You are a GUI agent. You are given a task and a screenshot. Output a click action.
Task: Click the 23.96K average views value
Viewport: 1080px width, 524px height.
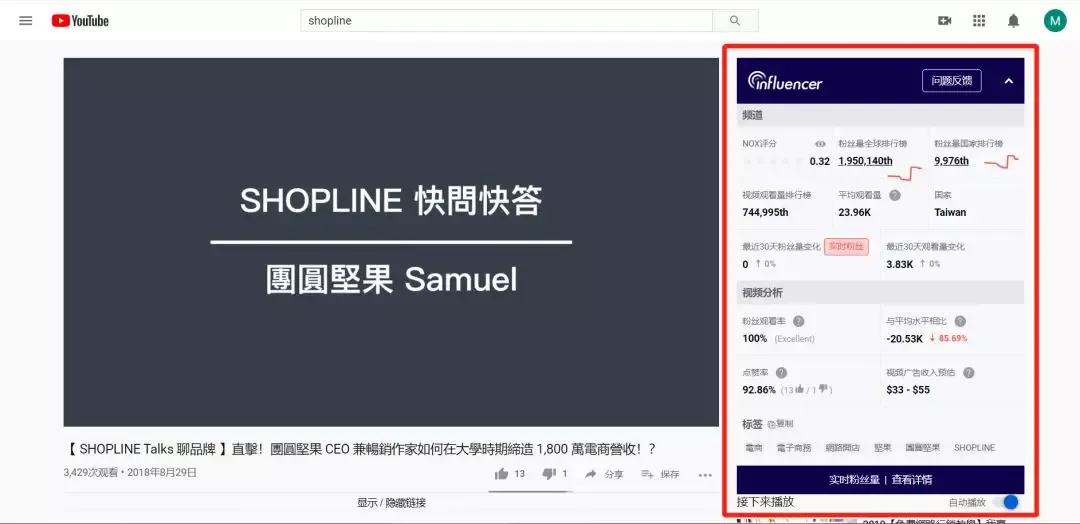point(855,212)
